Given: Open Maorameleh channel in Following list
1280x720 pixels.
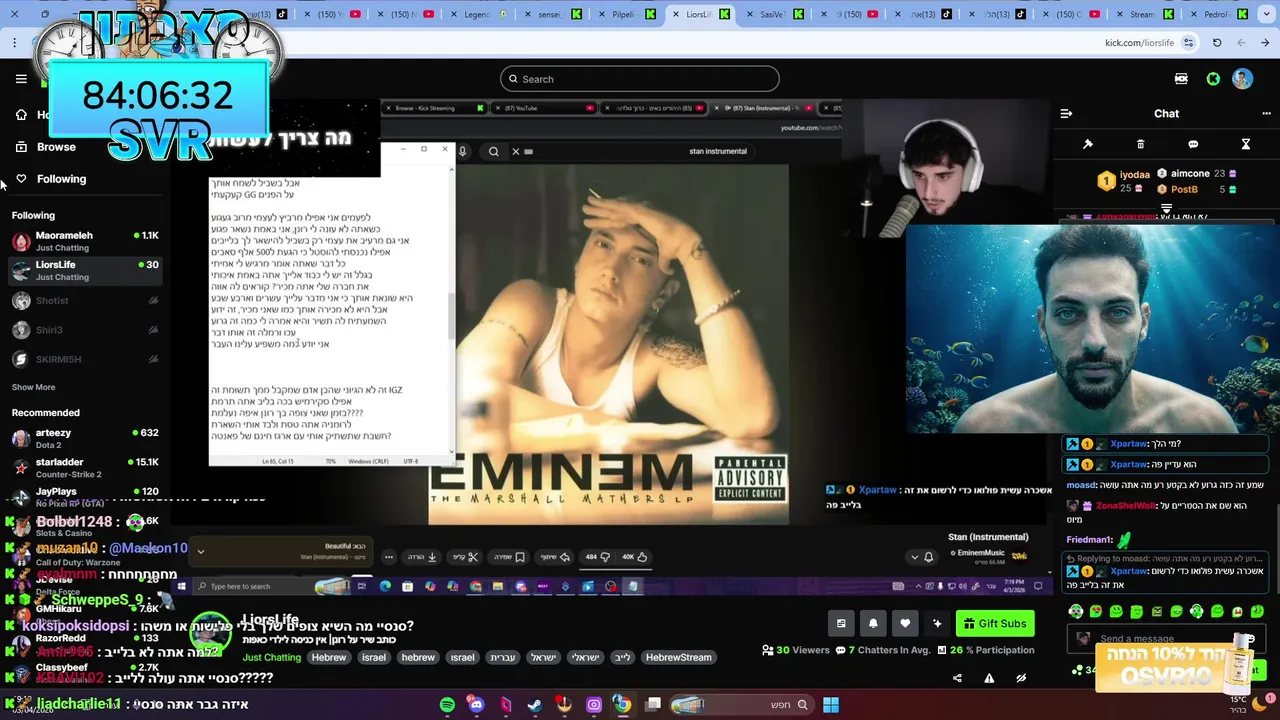Looking at the screenshot, I should coord(85,241).
